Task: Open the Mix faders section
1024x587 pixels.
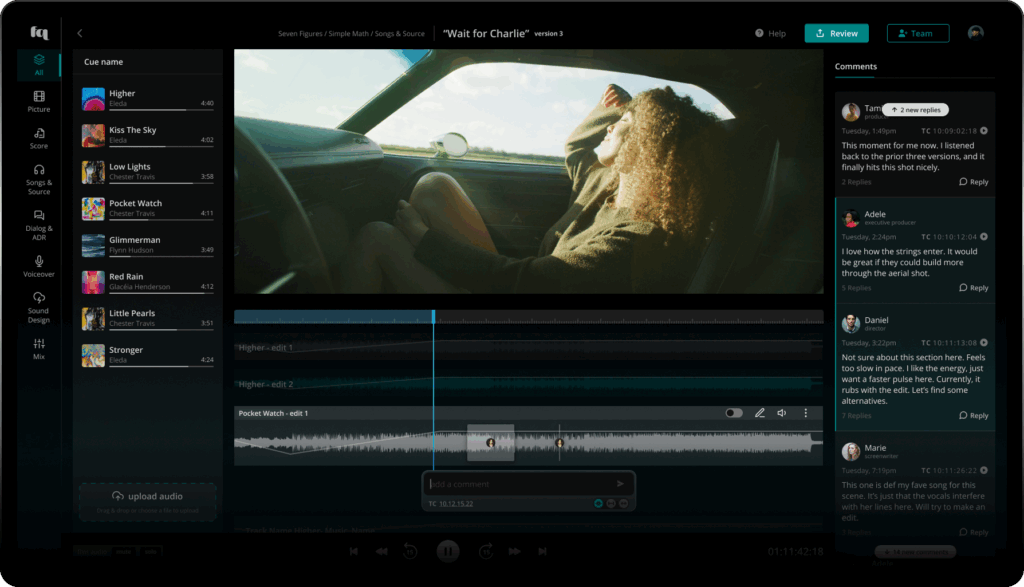Action: pos(39,348)
